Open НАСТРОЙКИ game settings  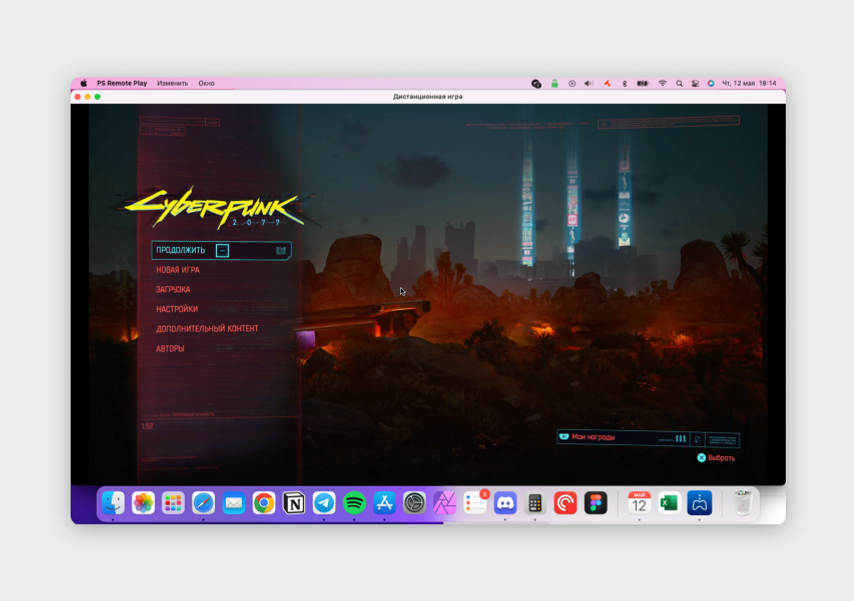[x=176, y=309]
